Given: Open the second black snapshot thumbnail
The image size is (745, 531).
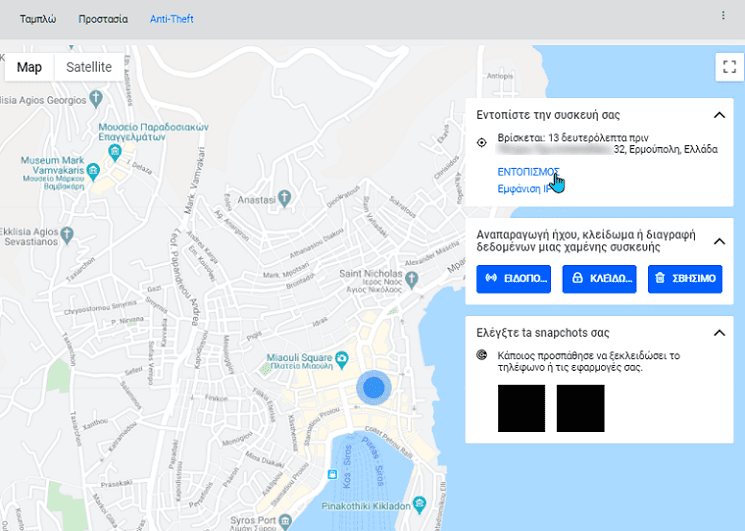Looking at the screenshot, I should [x=580, y=408].
